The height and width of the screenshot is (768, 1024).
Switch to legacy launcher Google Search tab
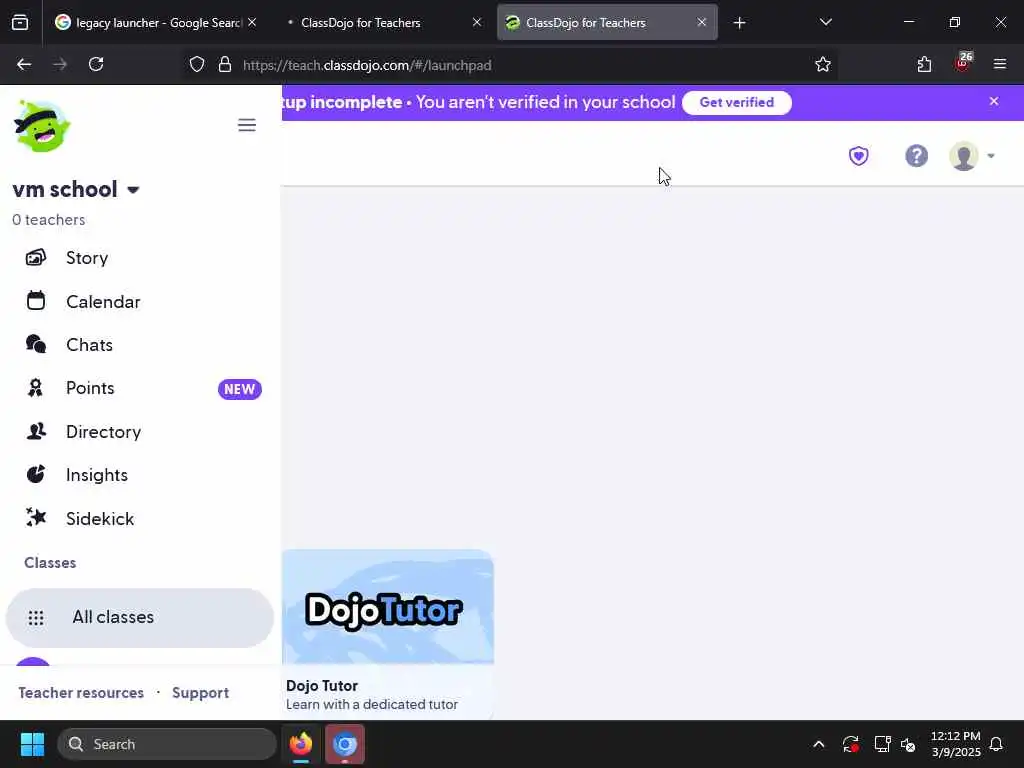coord(155,23)
